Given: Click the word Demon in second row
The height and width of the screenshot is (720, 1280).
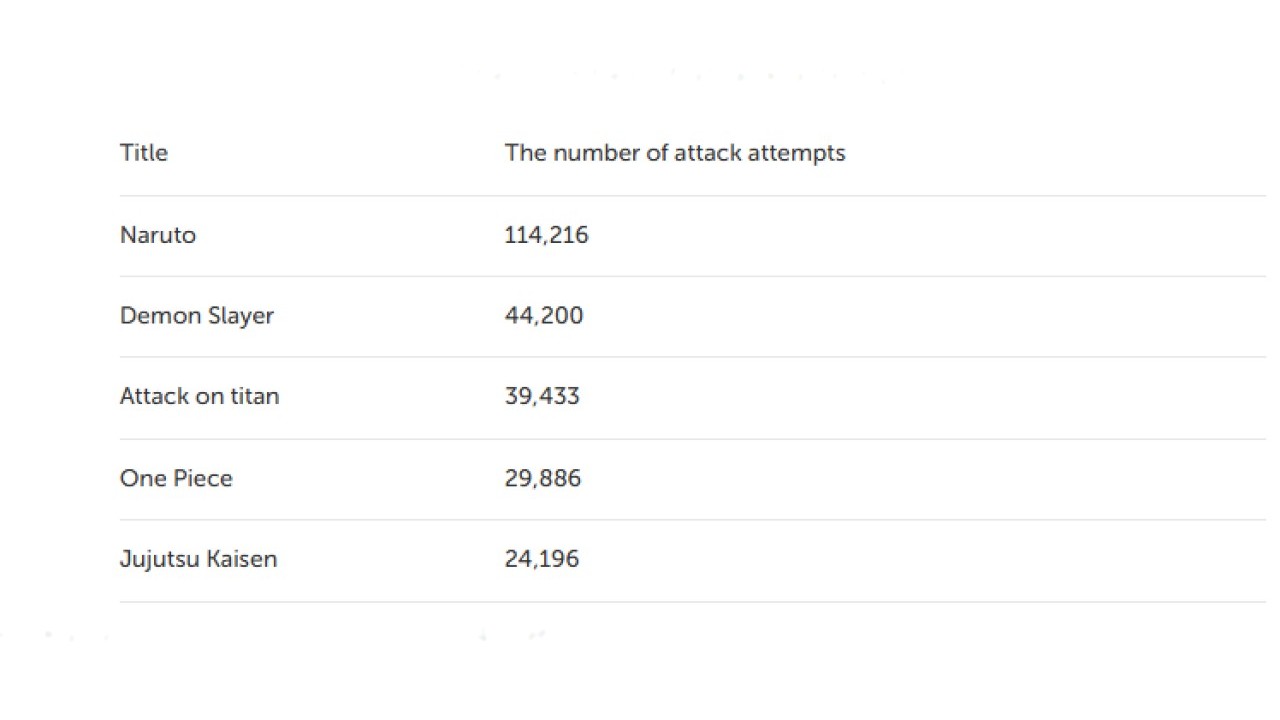Looking at the screenshot, I should pyautogui.click(x=161, y=316).
